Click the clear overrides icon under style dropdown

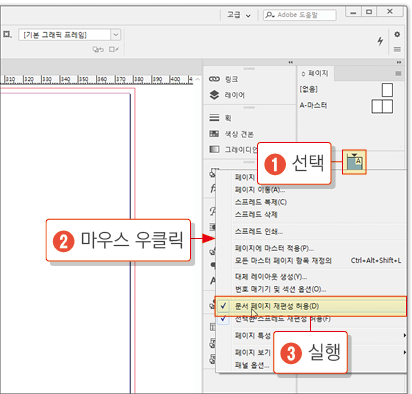[x=98, y=50]
